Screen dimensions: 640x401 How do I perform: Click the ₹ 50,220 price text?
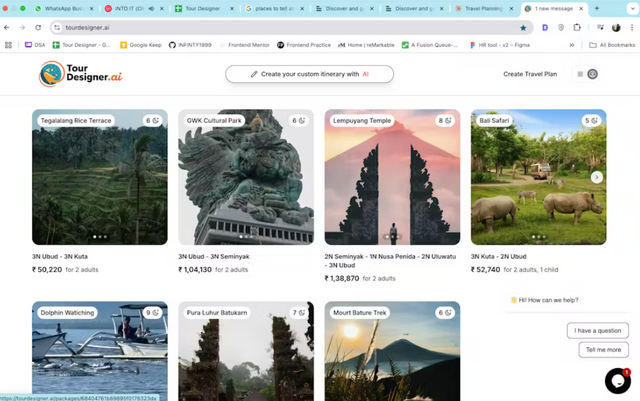coord(47,270)
